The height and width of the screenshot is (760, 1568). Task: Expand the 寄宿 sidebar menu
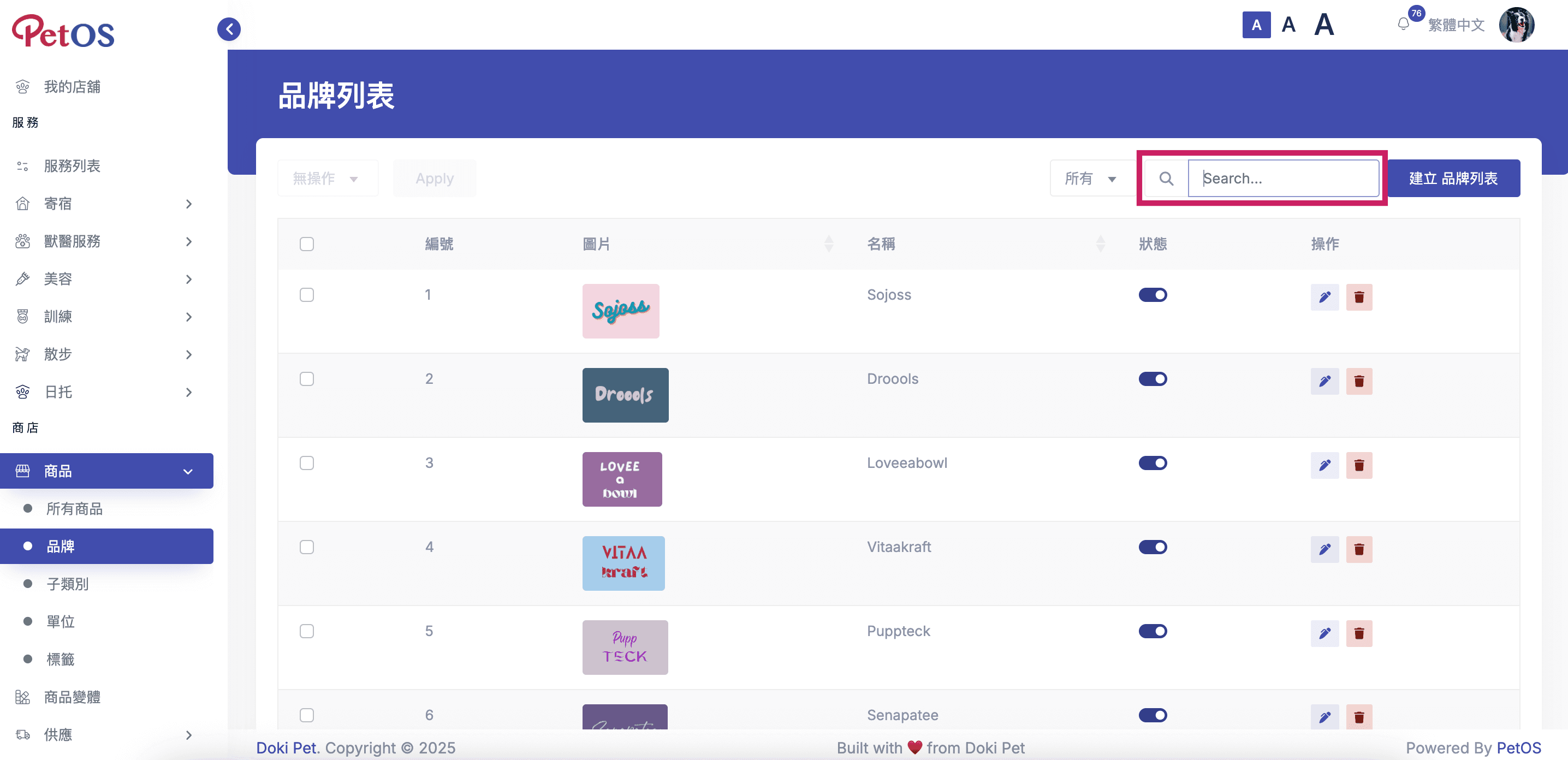[x=106, y=204]
